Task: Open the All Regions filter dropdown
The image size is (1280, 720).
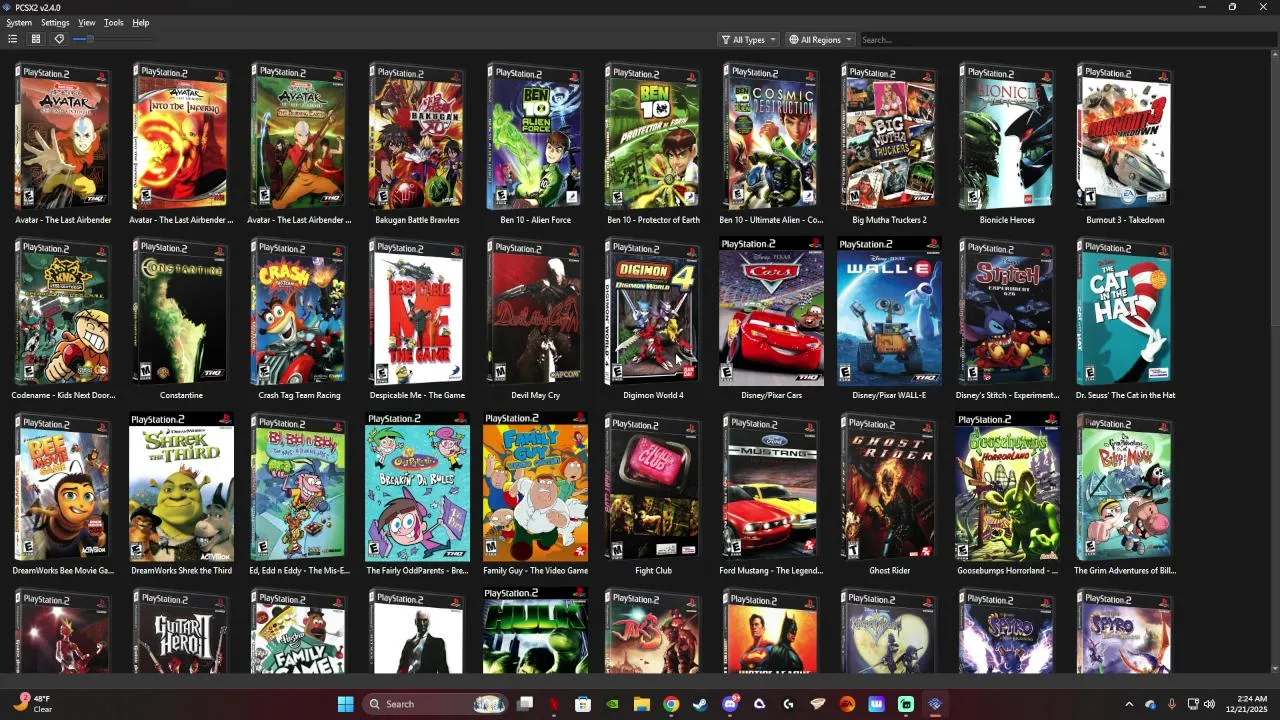Action: [x=820, y=40]
